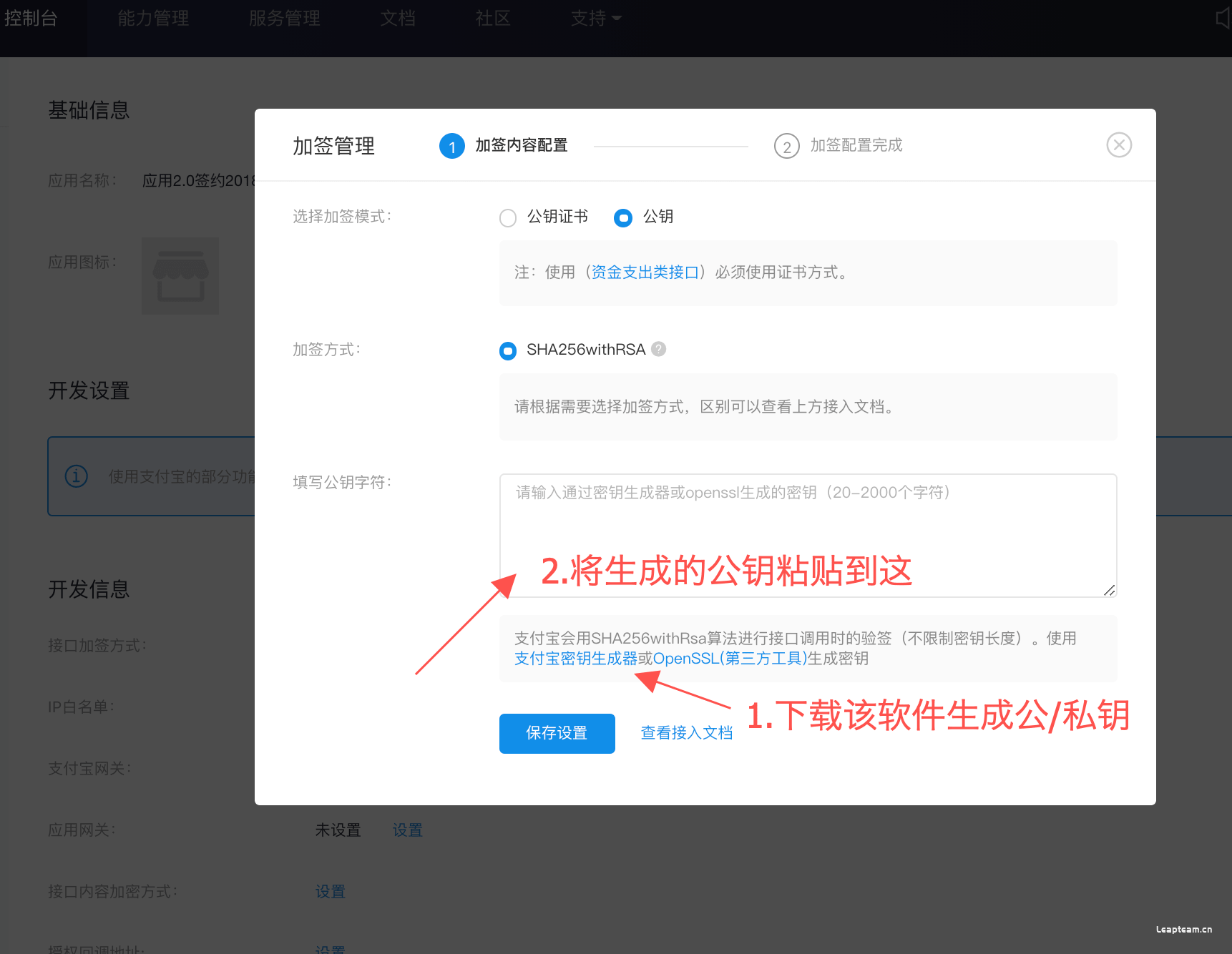The width and height of the screenshot is (1232, 954).
Task: Open the 能力管理 menu item
Action: click(153, 19)
